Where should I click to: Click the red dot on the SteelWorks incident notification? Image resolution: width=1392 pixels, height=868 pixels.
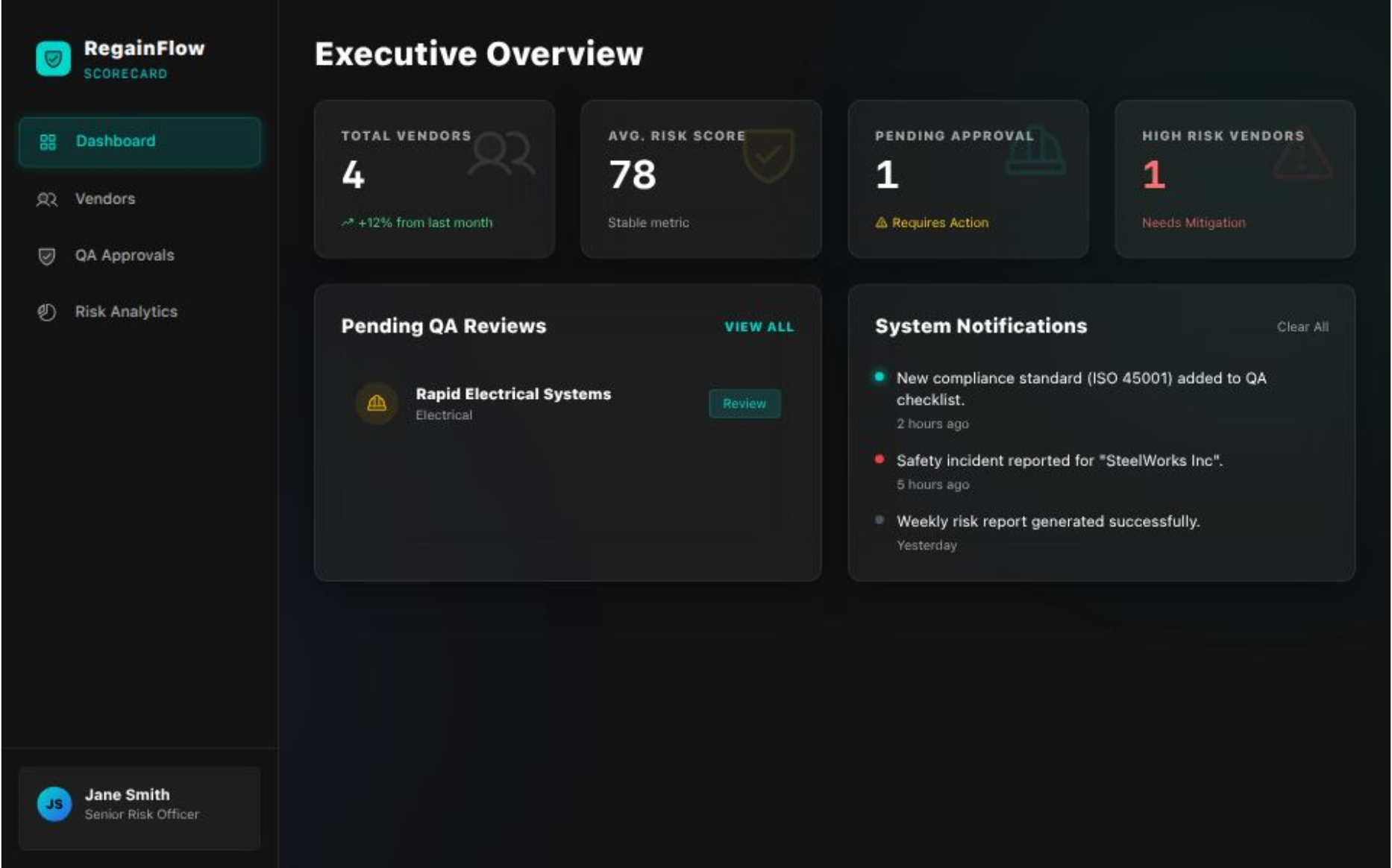pyautogui.click(x=880, y=460)
